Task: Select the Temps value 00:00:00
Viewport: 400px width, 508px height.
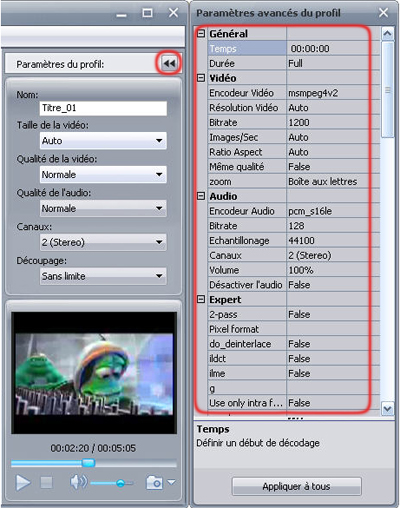Action: [x=333, y=49]
